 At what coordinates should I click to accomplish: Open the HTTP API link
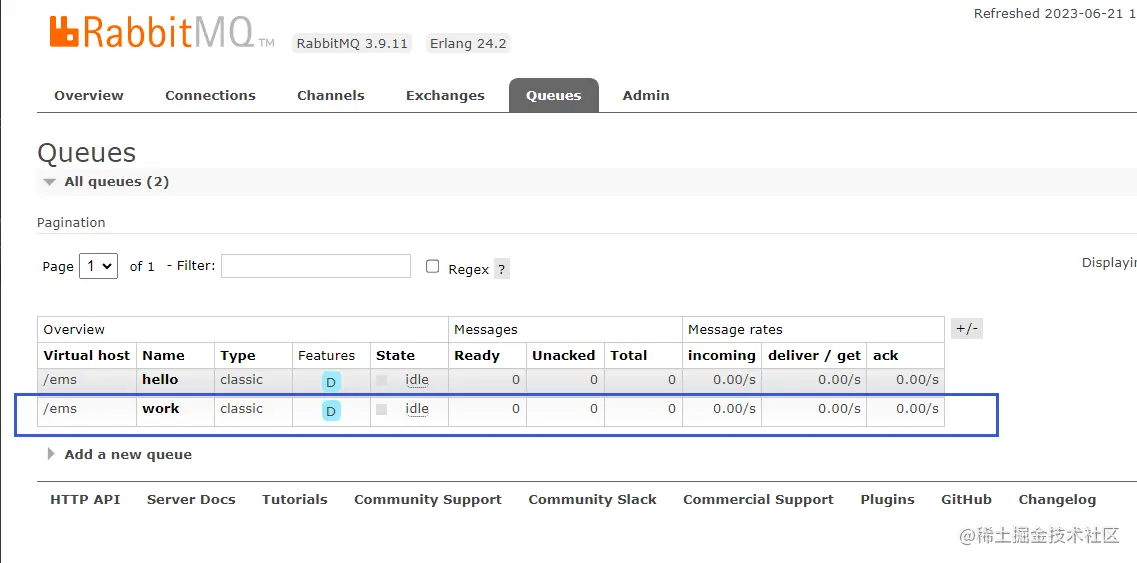[86, 499]
